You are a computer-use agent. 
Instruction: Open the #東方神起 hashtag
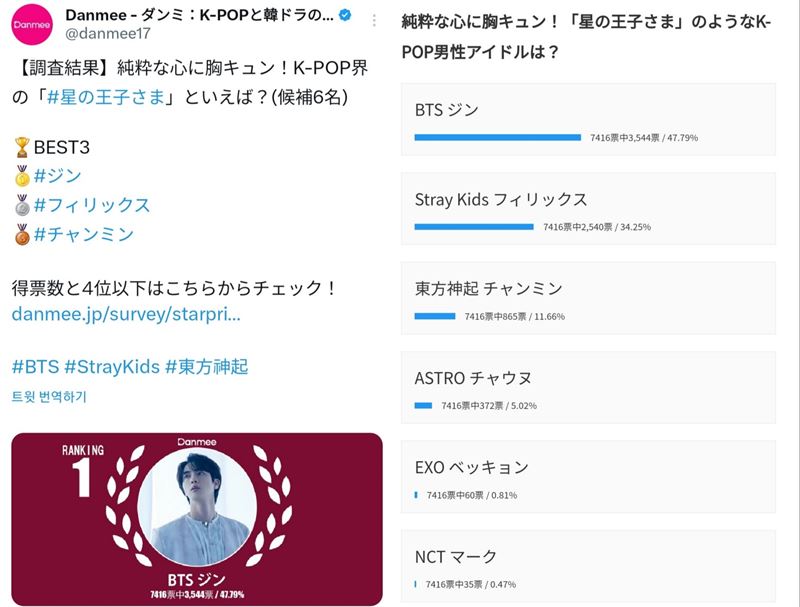207,367
